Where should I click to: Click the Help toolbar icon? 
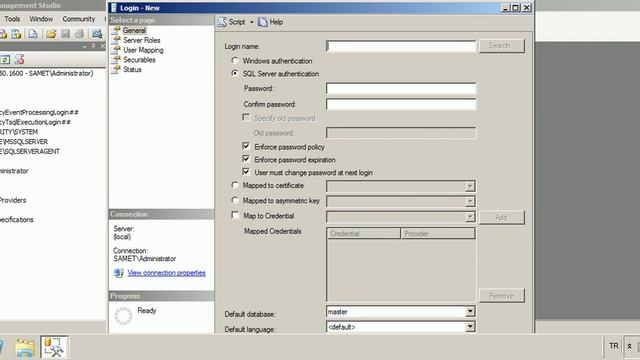pyautogui.click(x=262, y=22)
